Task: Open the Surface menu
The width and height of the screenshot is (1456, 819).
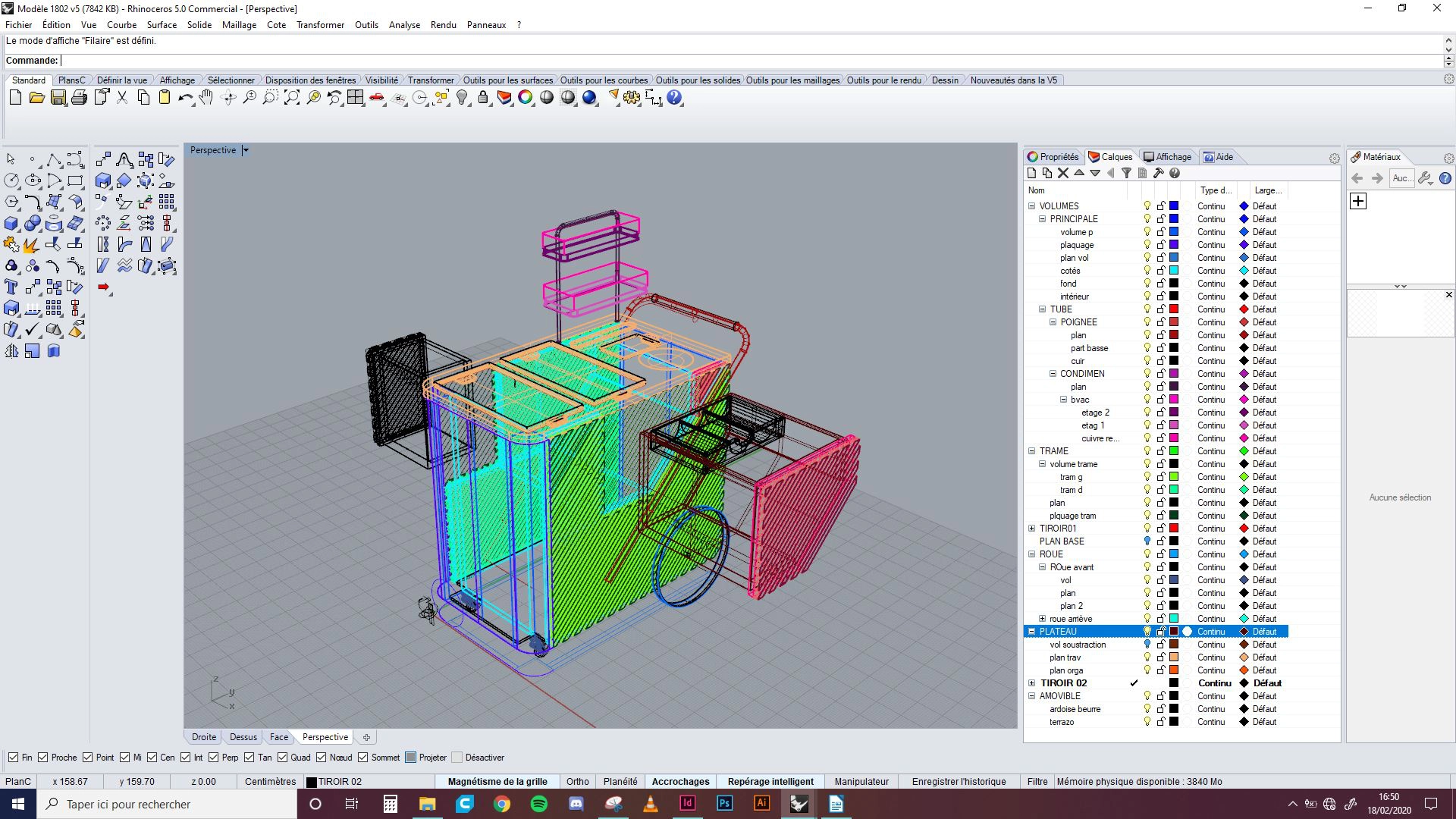Action: point(162,25)
